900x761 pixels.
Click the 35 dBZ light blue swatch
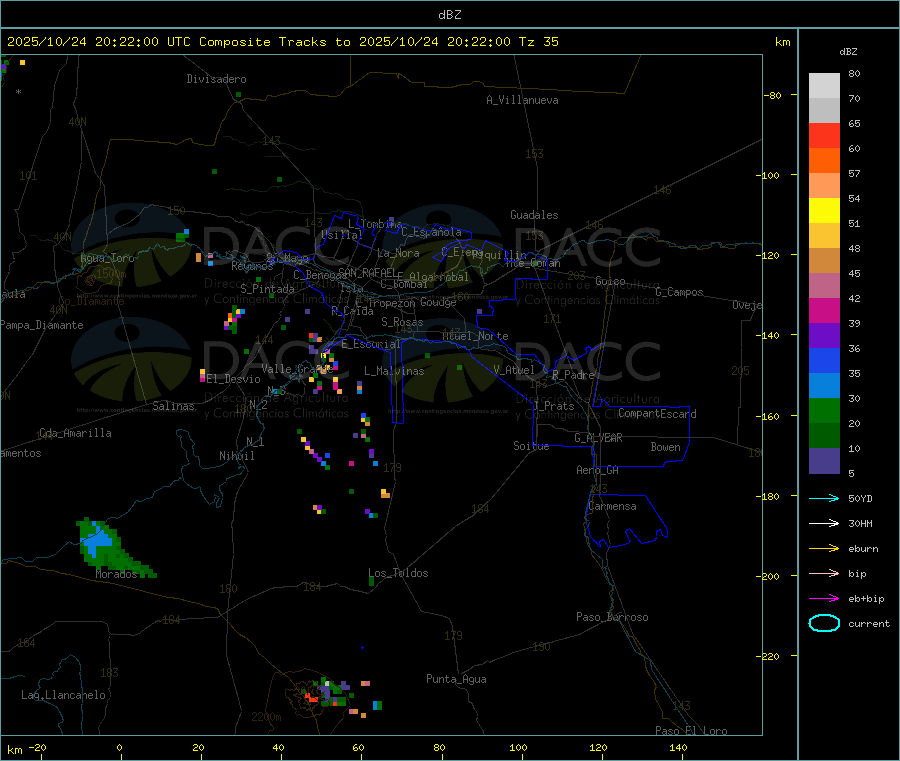824,386
